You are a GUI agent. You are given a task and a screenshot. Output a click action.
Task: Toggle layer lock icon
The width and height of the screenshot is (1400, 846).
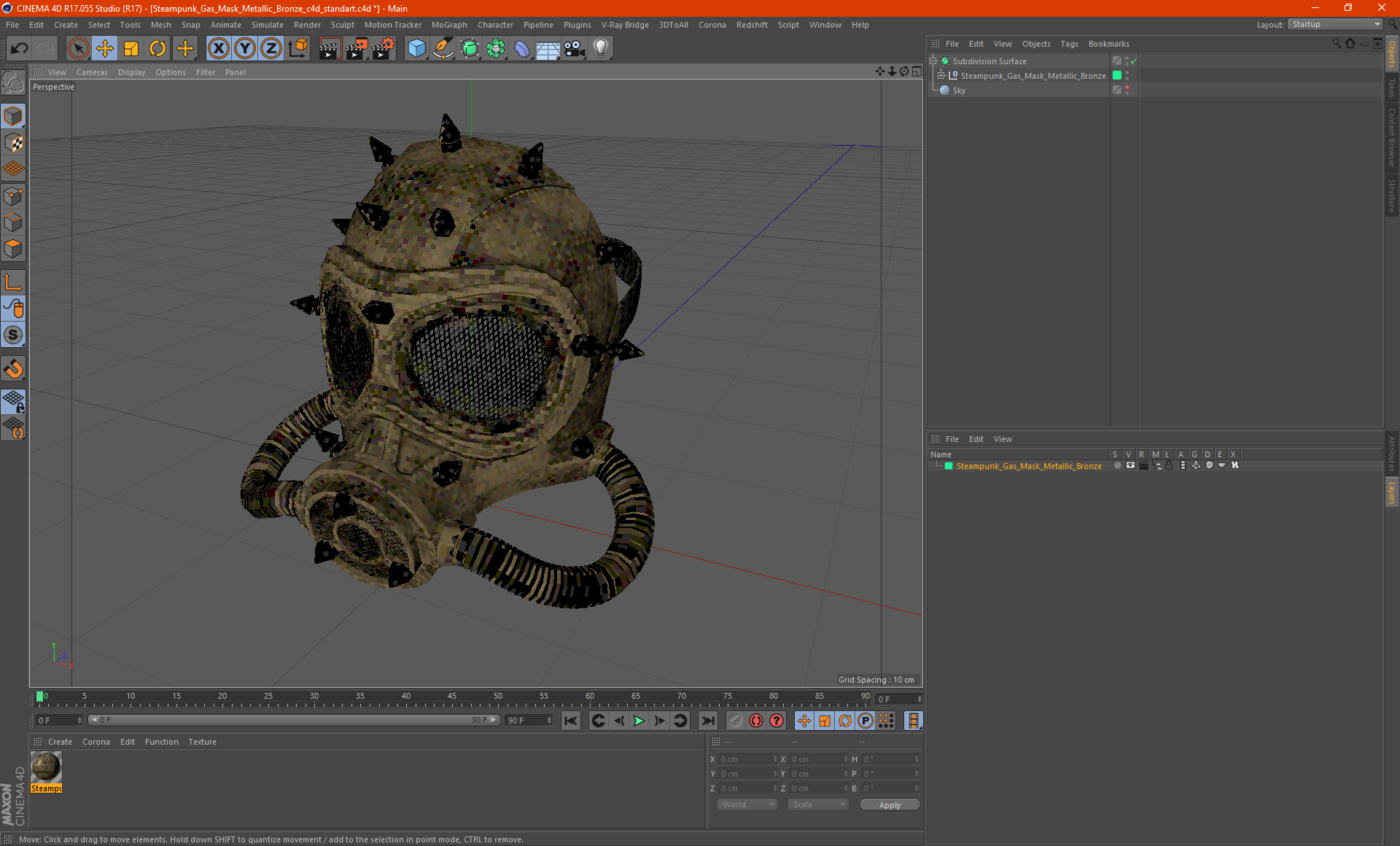[x=1169, y=465]
